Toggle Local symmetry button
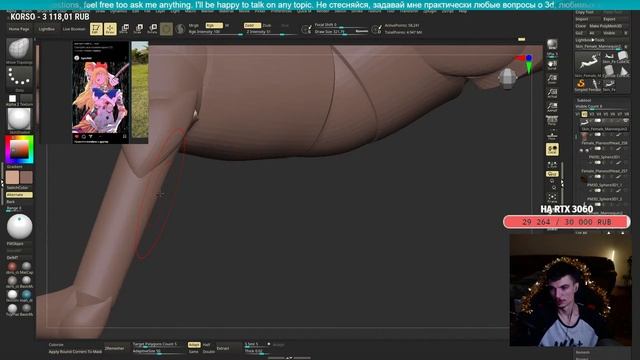 click(552, 149)
